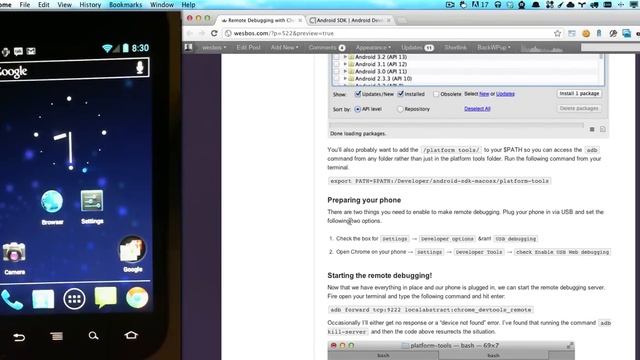Toggle the Installed checkbox
The image size is (640, 360).
[x=401, y=94]
